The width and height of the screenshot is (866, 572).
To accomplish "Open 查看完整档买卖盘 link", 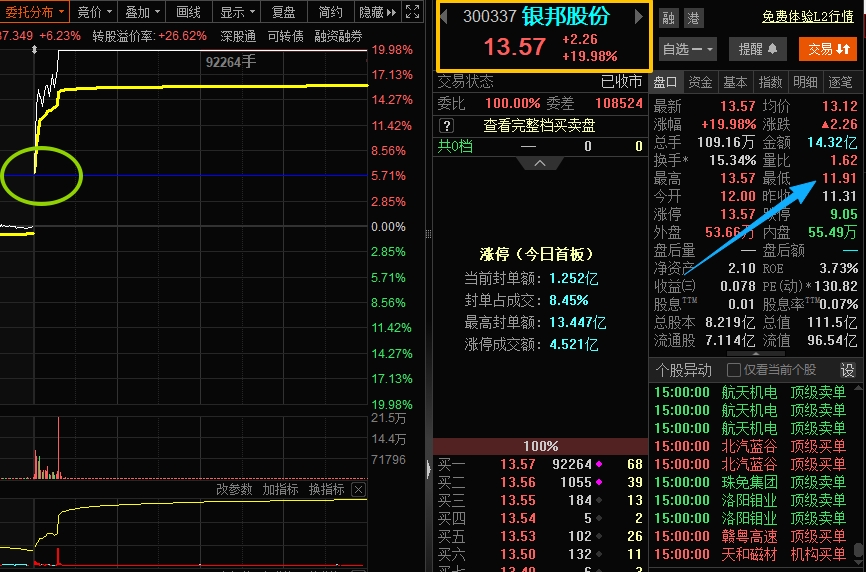I will click(x=539, y=126).
